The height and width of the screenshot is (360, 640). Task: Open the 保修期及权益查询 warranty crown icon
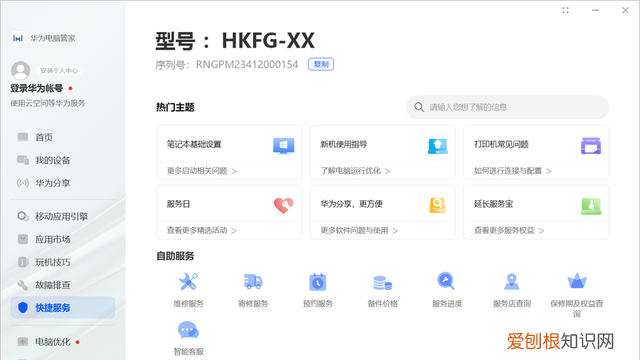[x=577, y=280]
